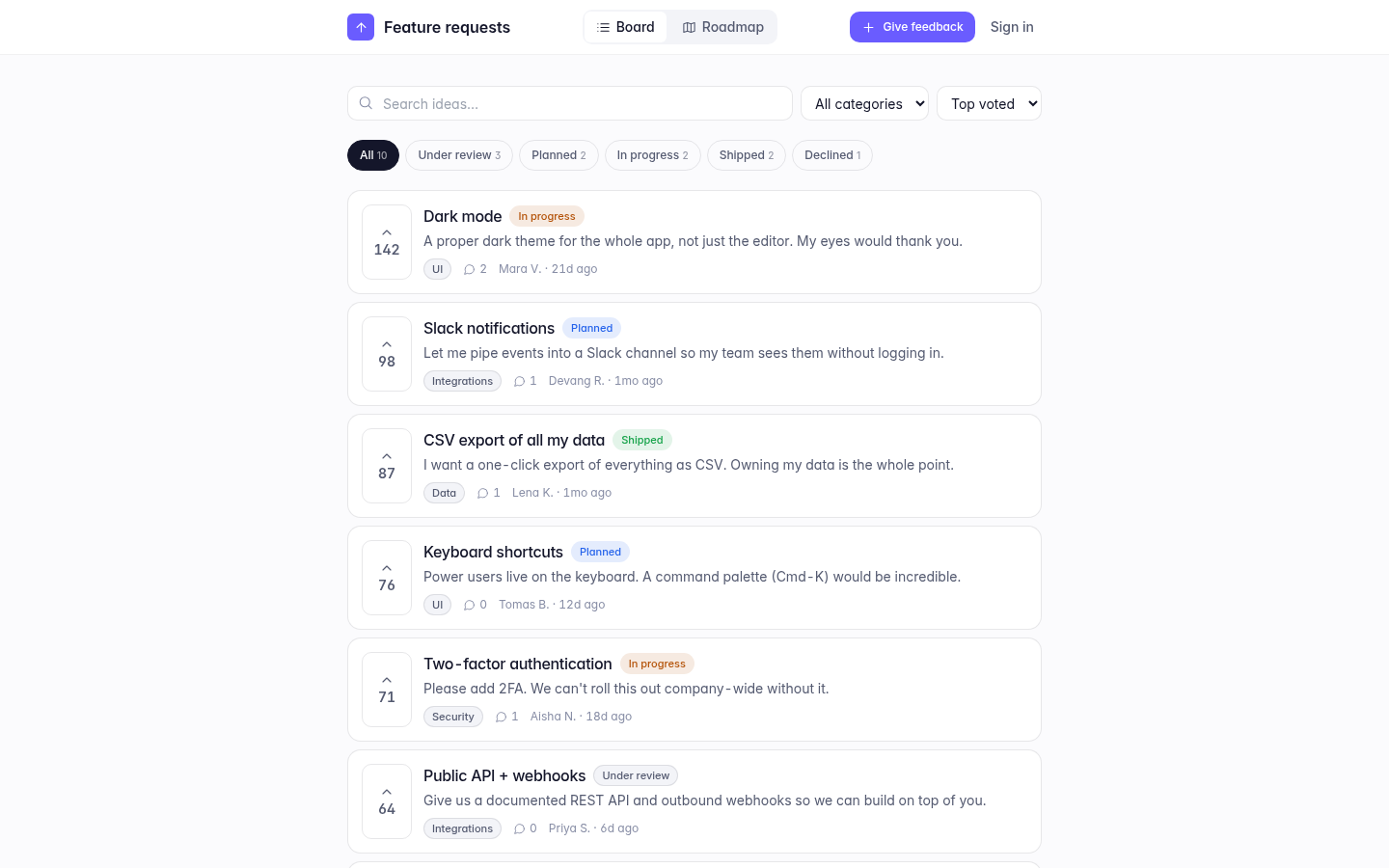
Task: Open comments icon on Dark mode
Action: [x=470, y=269]
